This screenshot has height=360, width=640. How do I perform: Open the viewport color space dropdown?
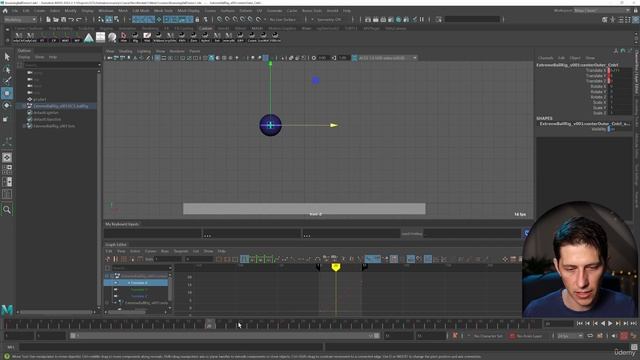tap(387, 58)
